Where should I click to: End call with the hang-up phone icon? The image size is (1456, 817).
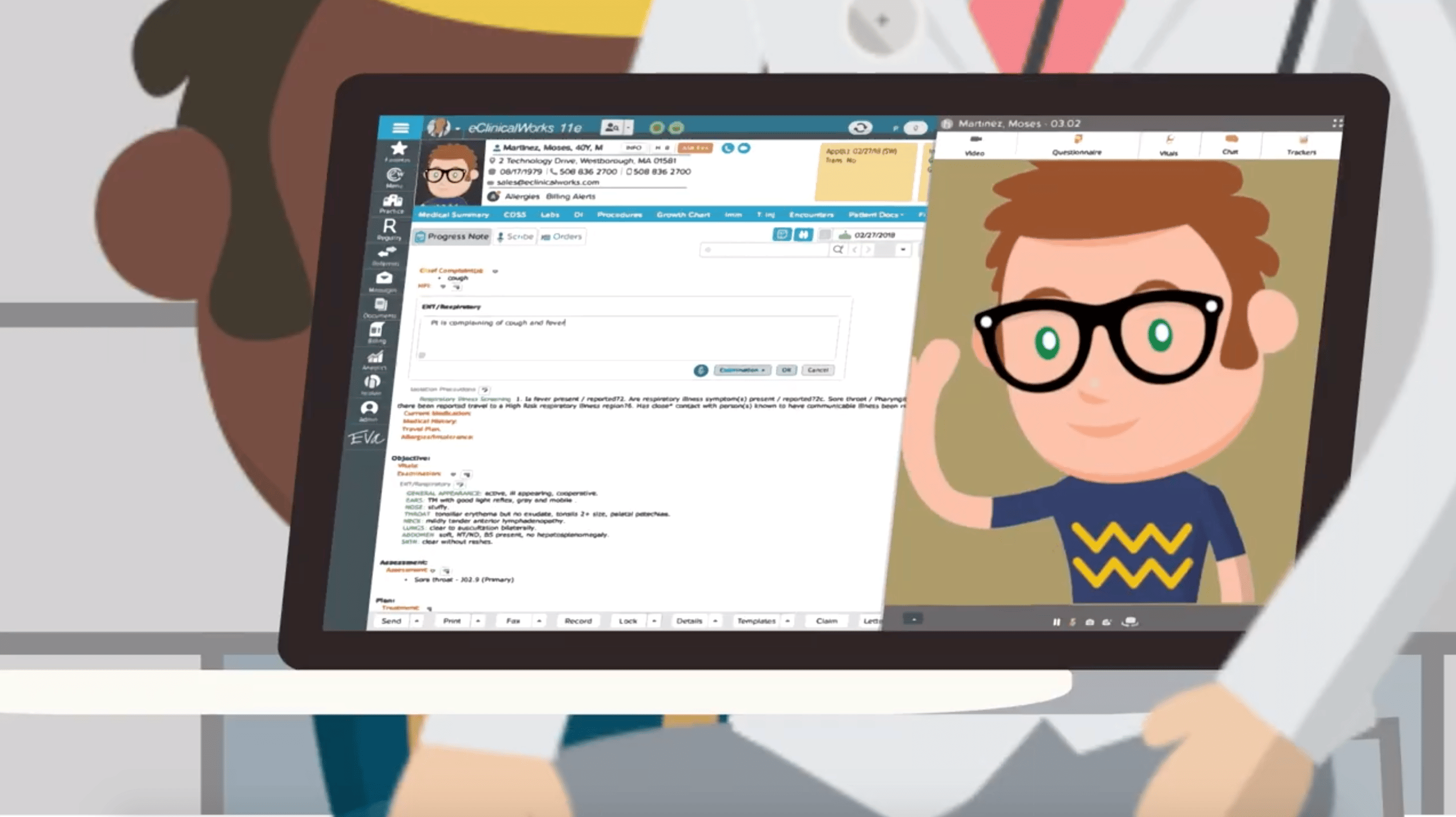[1130, 622]
